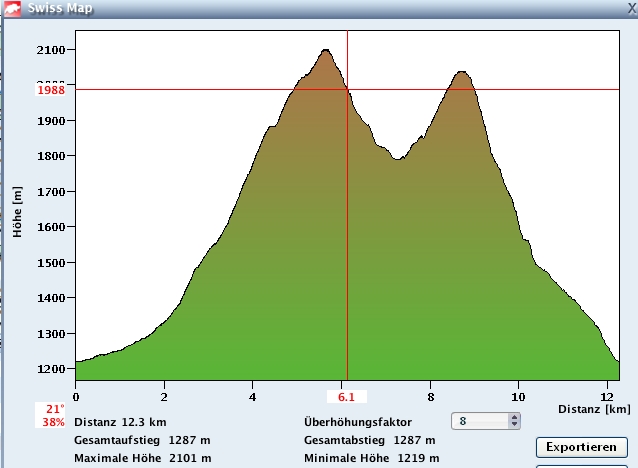Click the Swiss Map window title text
This screenshot has width=638, height=468.
pyautogui.click(x=61, y=7)
